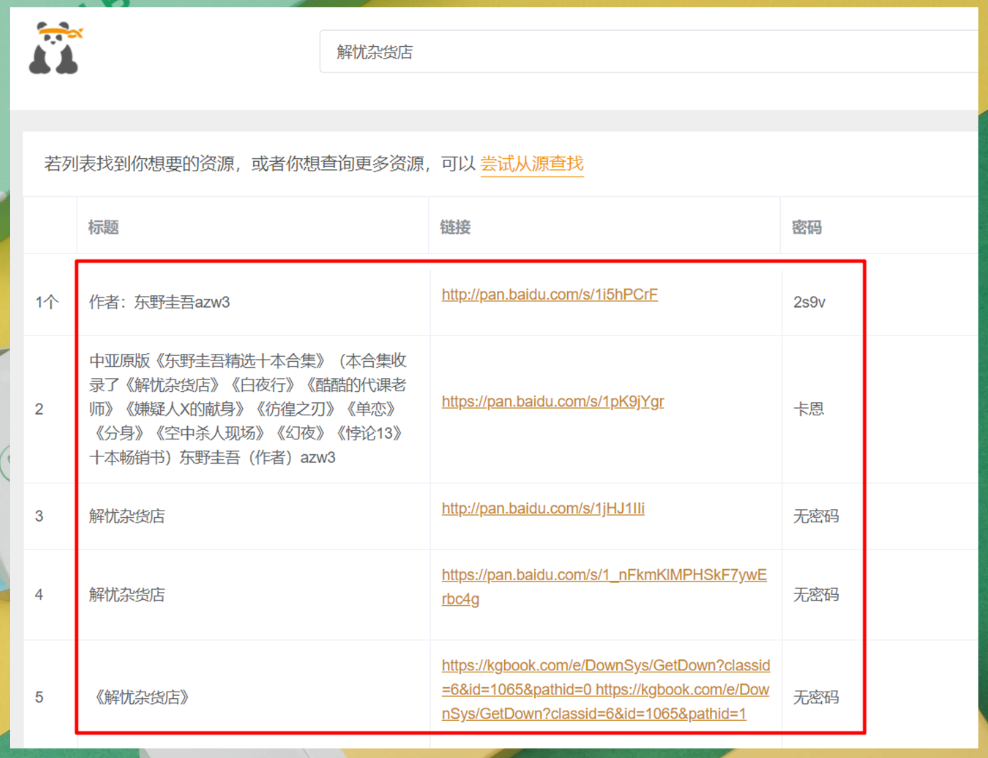Open the 尝试从源查找 link

point(532,164)
